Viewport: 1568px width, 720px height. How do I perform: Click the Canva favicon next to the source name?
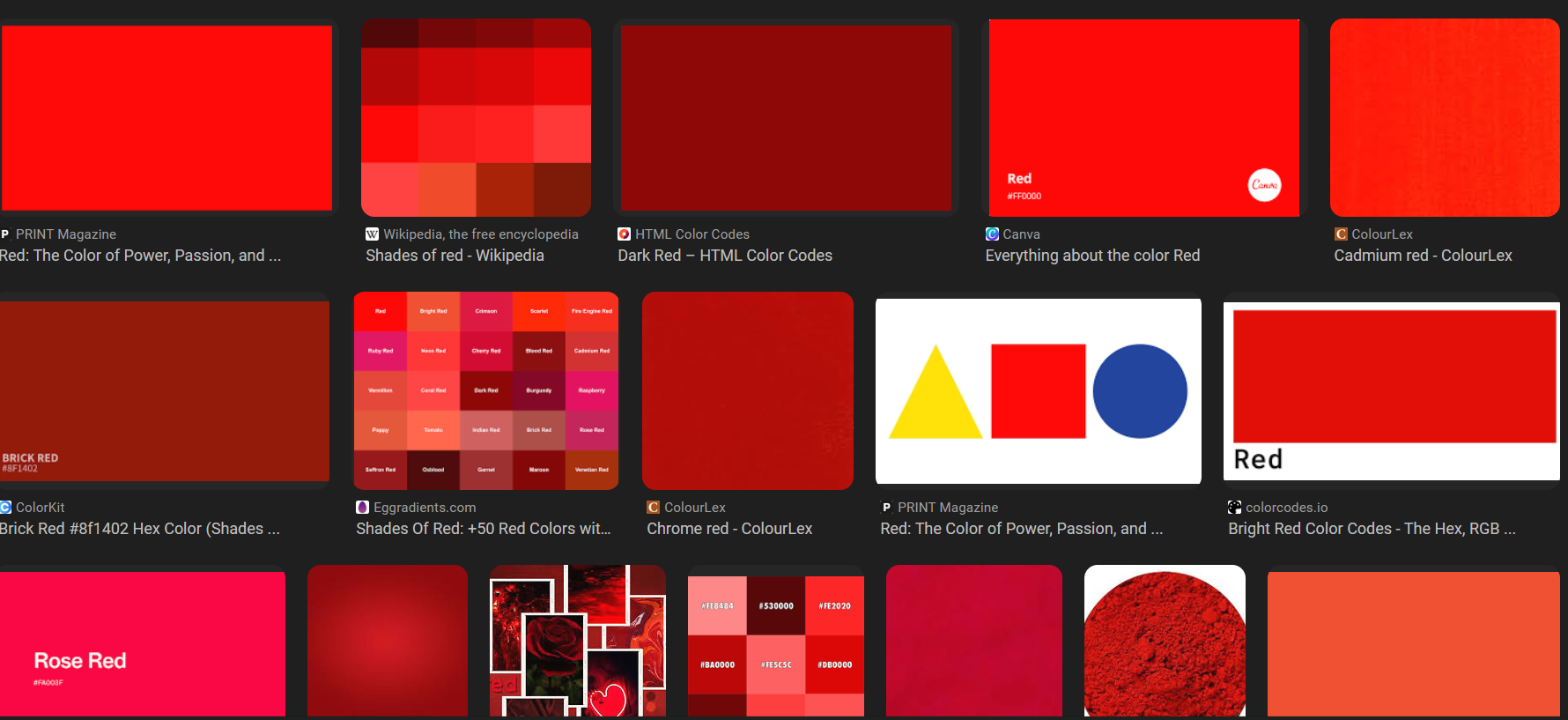point(992,234)
